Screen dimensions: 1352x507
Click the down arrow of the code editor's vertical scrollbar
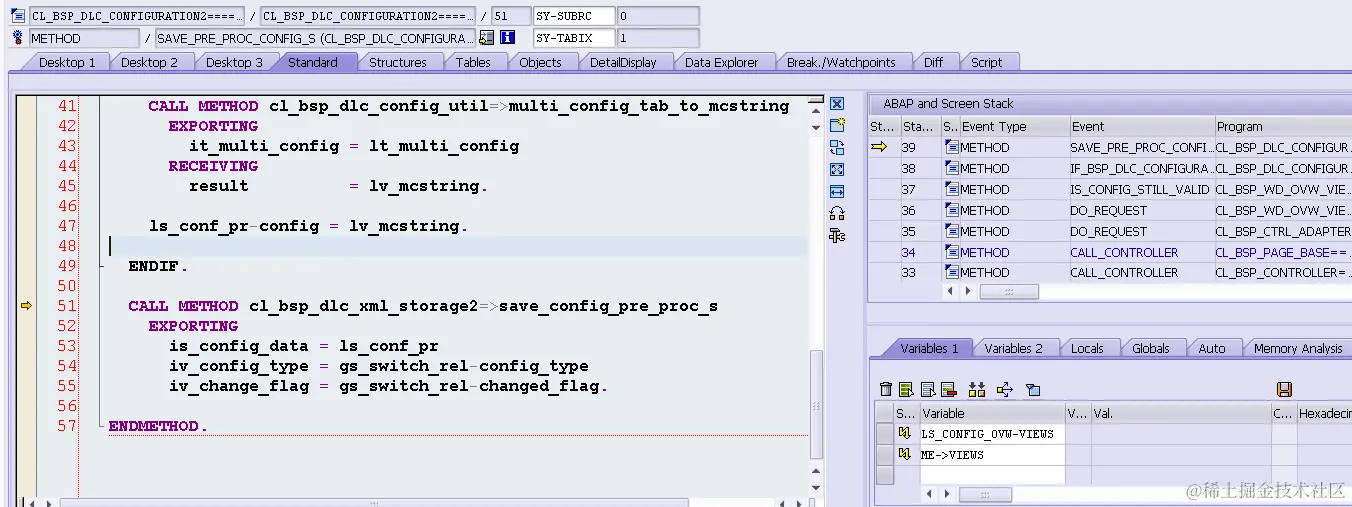[x=816, y=488]
